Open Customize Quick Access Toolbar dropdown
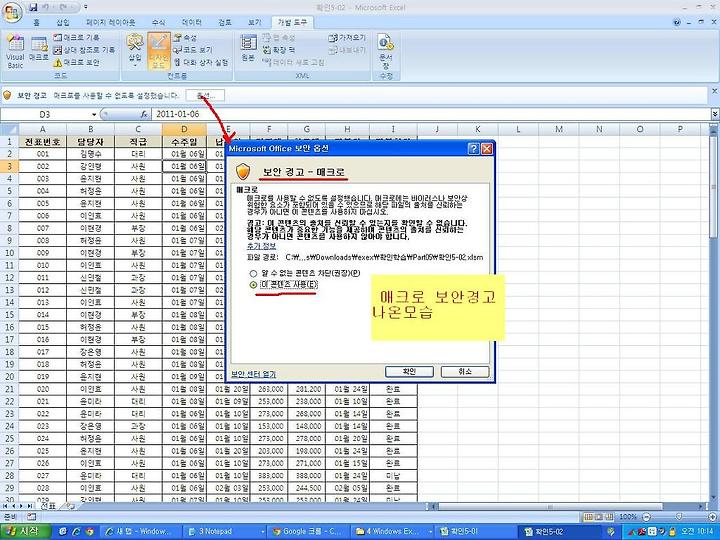 (x=86, y=7)
